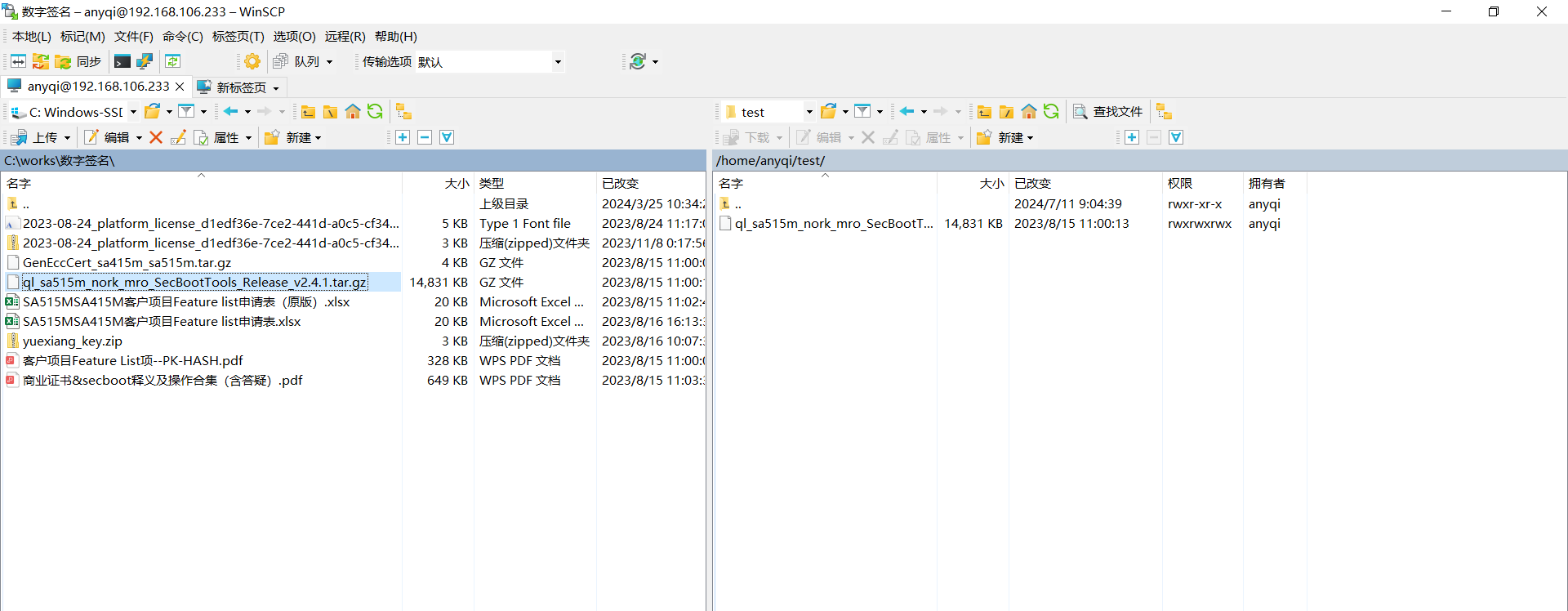This screenshot has width=1568, height=611.
Task: Click 查找文件 find files button
Action: [x=1108, y=112]
